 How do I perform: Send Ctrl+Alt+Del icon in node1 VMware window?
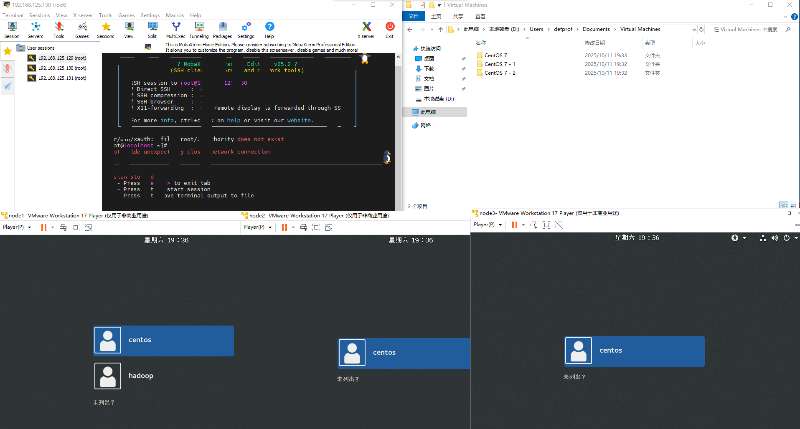tap(63, 227)
